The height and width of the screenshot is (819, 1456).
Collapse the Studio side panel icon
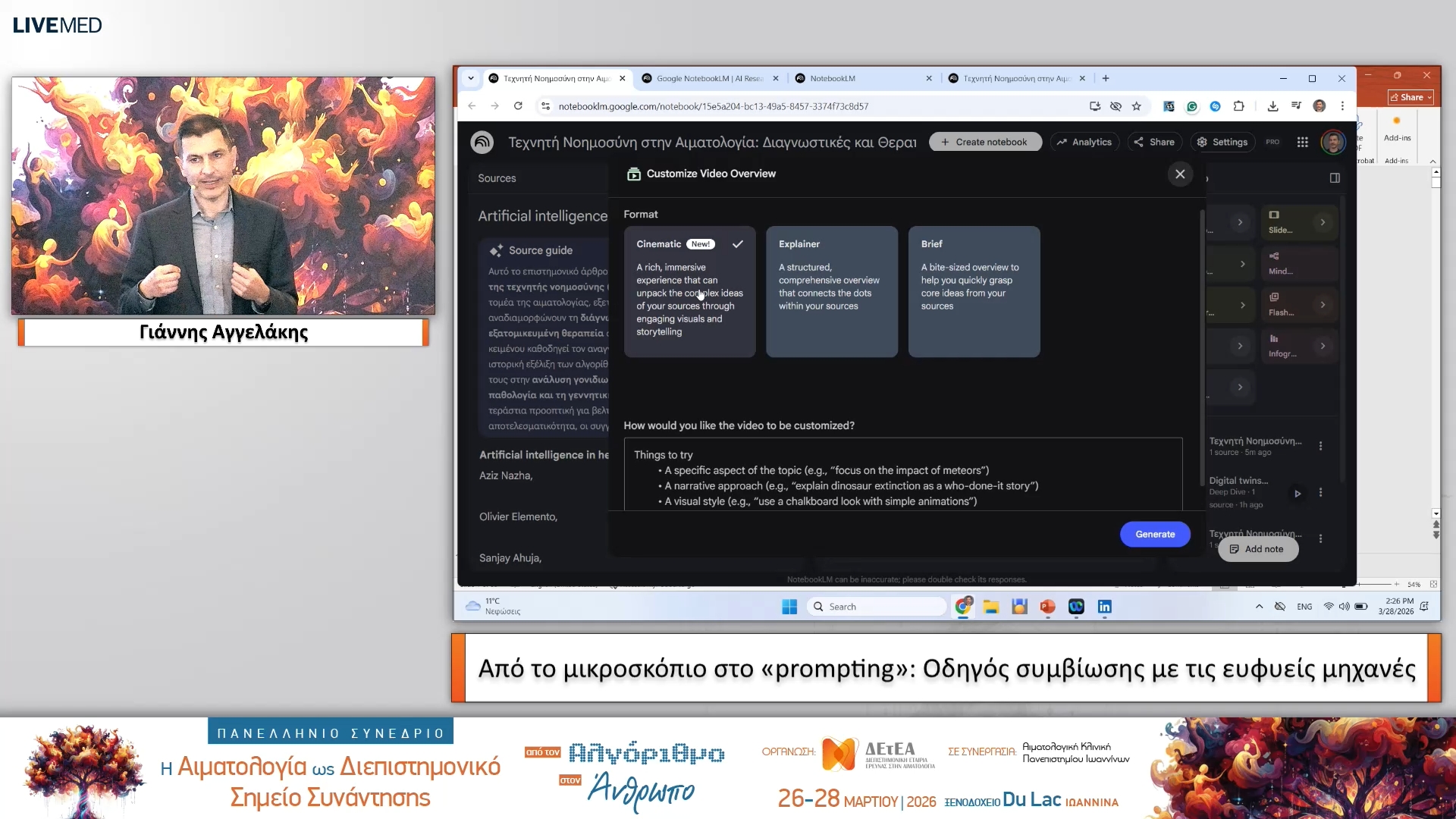coord(1335,178)
